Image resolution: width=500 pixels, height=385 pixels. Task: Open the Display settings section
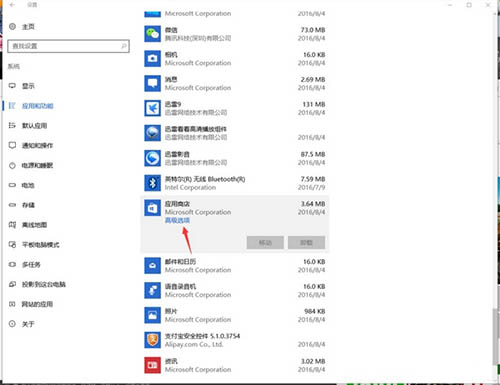[x=28, y=86]
